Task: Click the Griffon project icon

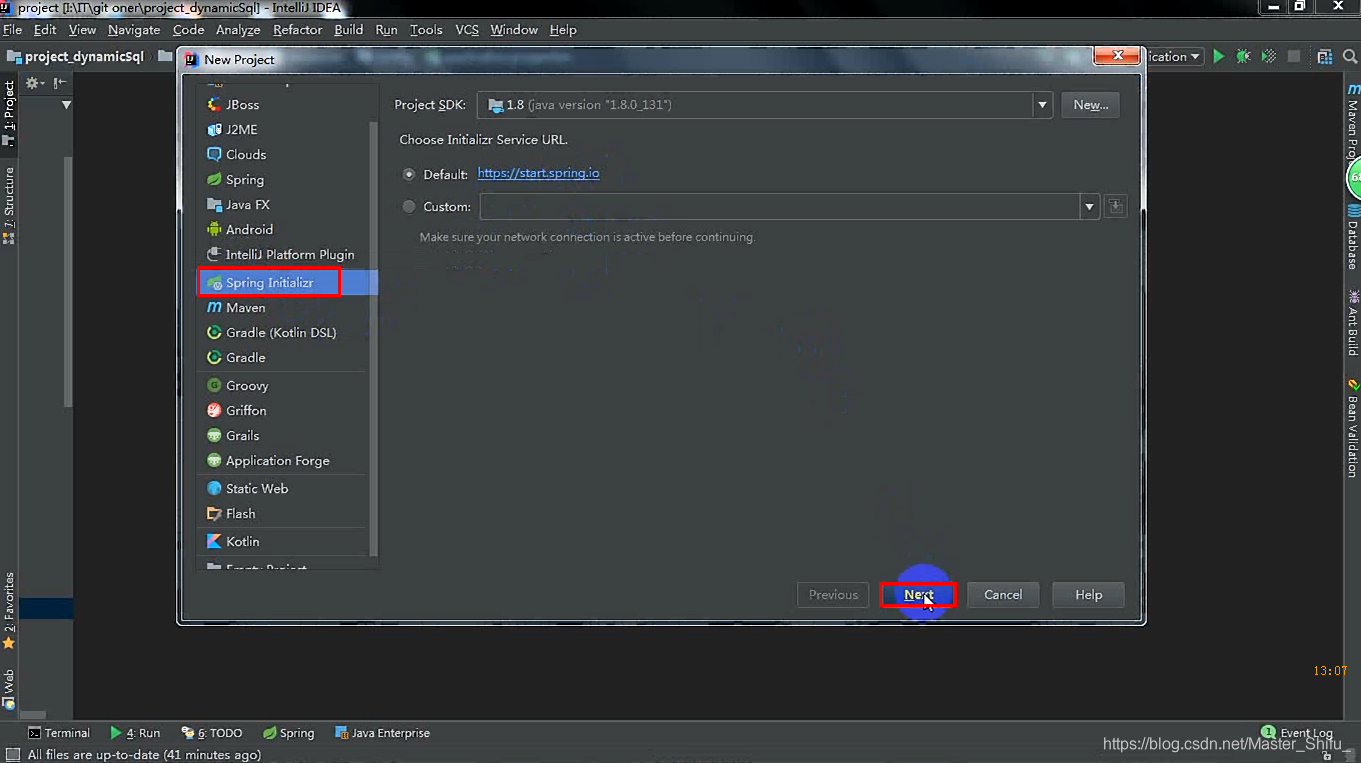Action: point(214,410)
